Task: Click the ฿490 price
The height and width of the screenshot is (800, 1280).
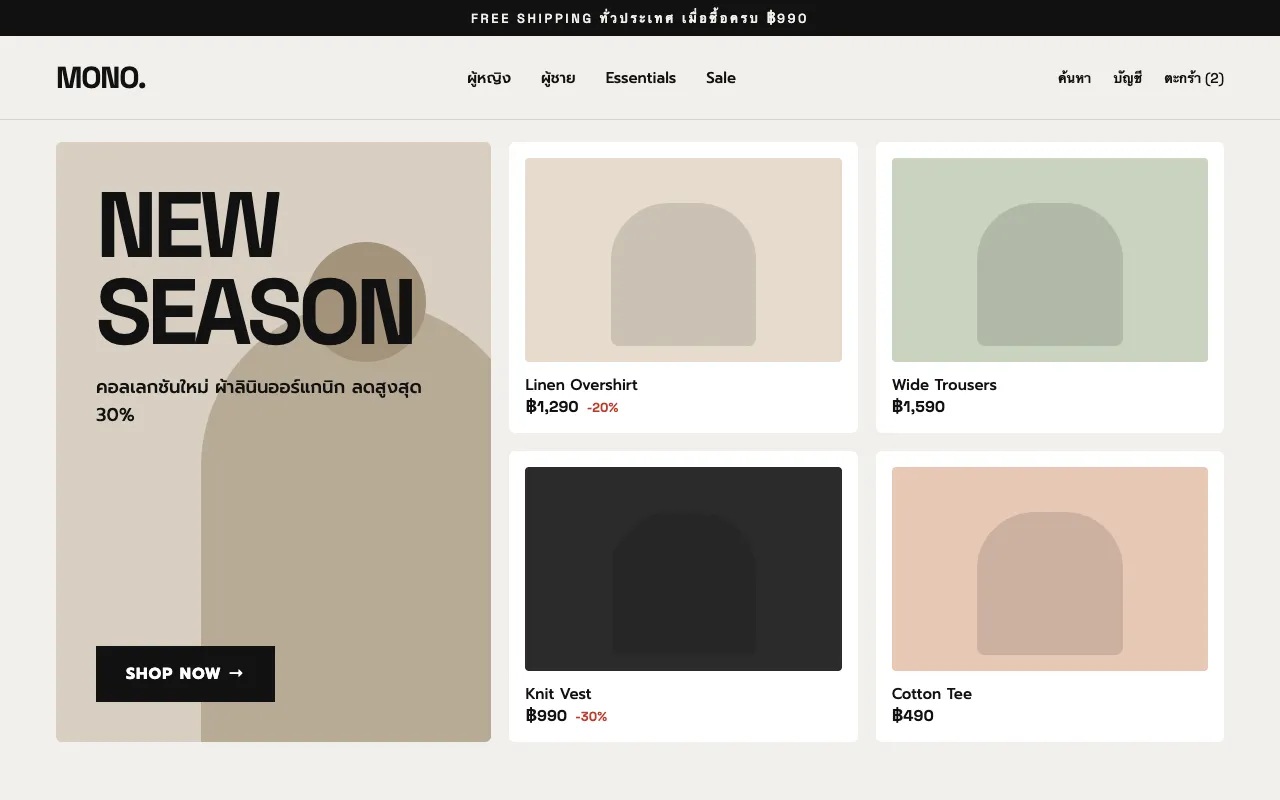Action: (x=913, y=716)
